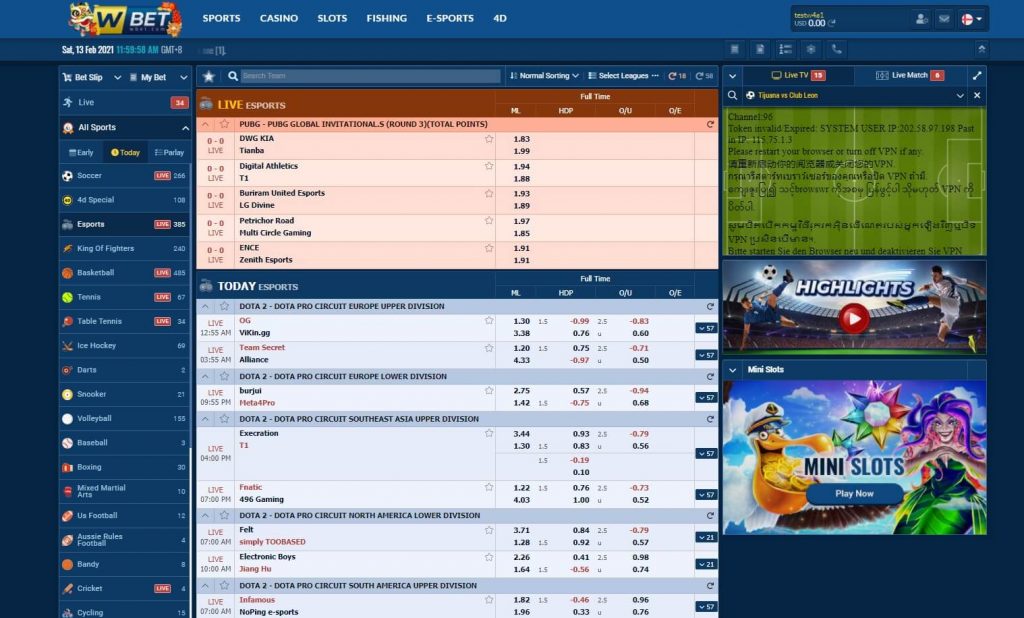The width and height of the screenshot is (1024, 618).
Task: Select Basketball in the sports list
Action: [x=124, y=272]
